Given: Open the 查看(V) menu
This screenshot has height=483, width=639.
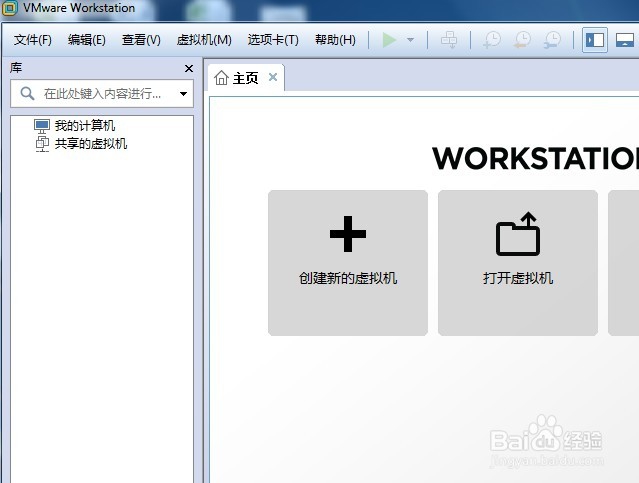Looking at the screenshot, I should click(x=141, y=40).
